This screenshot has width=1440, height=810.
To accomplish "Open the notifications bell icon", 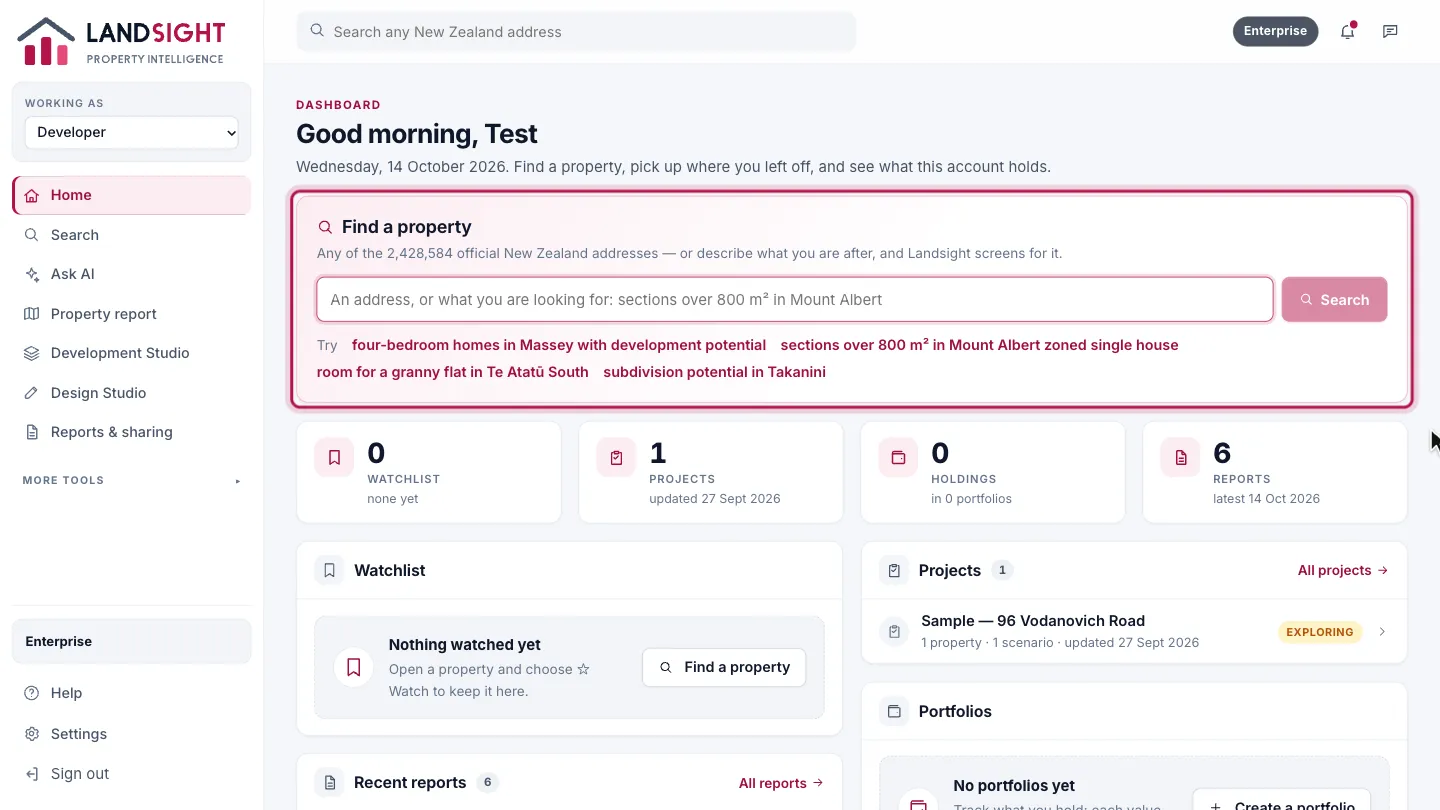I will (1347, 31).
